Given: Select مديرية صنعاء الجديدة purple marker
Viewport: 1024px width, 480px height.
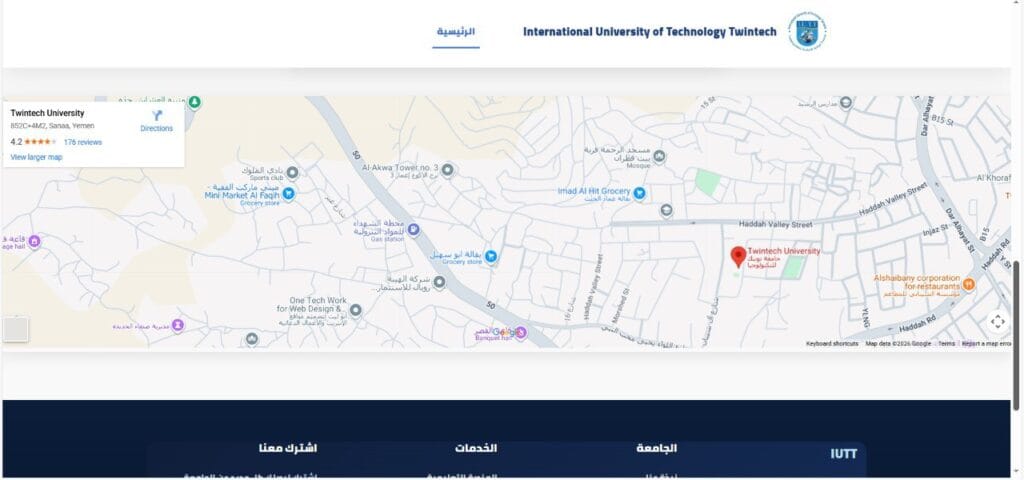Looking at the screenshot, I should tap(178, 325).
